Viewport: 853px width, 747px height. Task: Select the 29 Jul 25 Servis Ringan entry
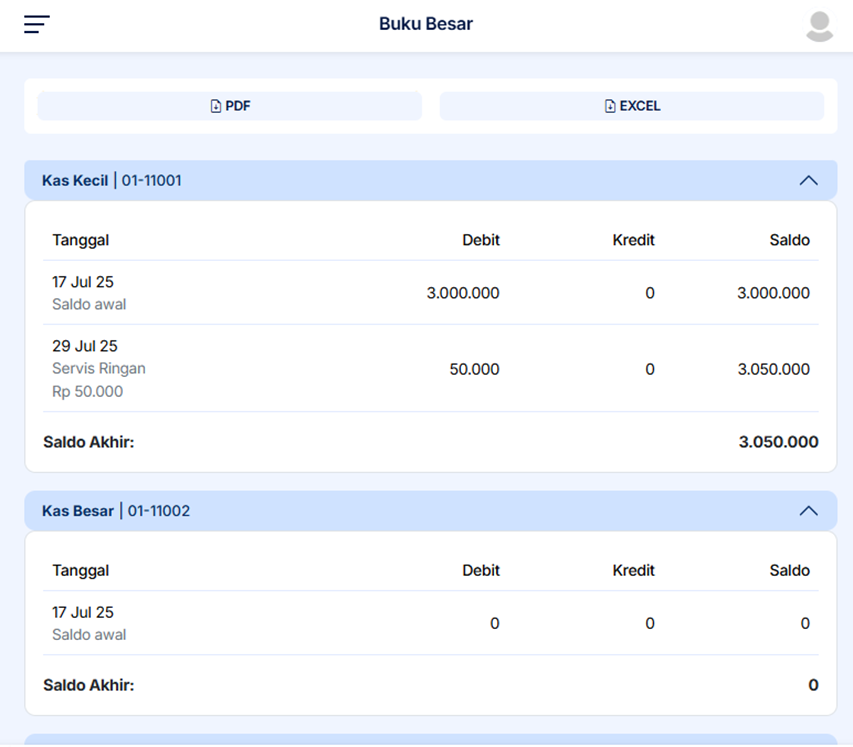point(99,368)
